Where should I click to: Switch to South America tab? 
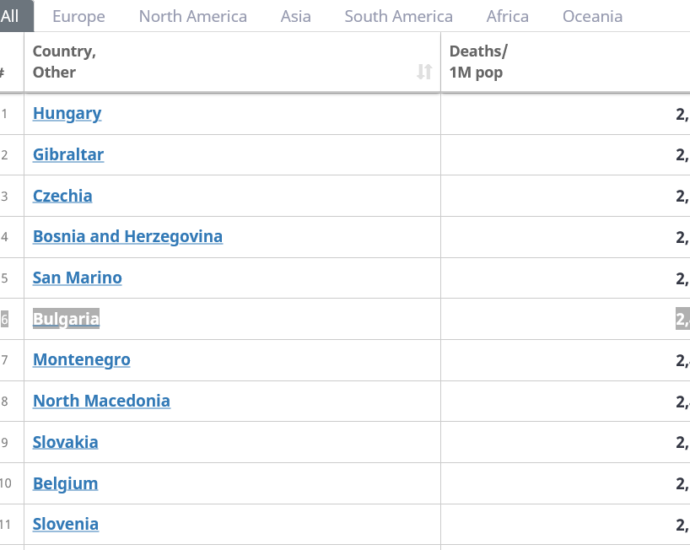398,16
